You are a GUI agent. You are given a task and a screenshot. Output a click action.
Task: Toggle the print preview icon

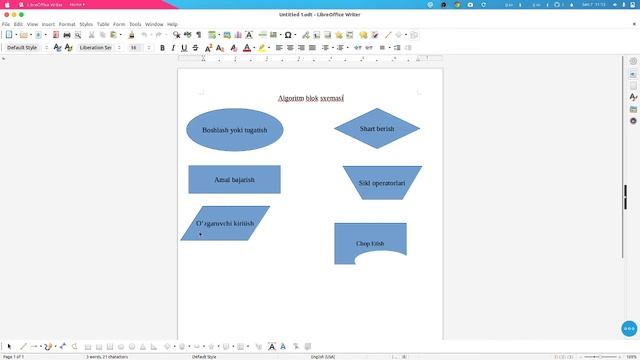pyautogui.click(x=78, y=35)
